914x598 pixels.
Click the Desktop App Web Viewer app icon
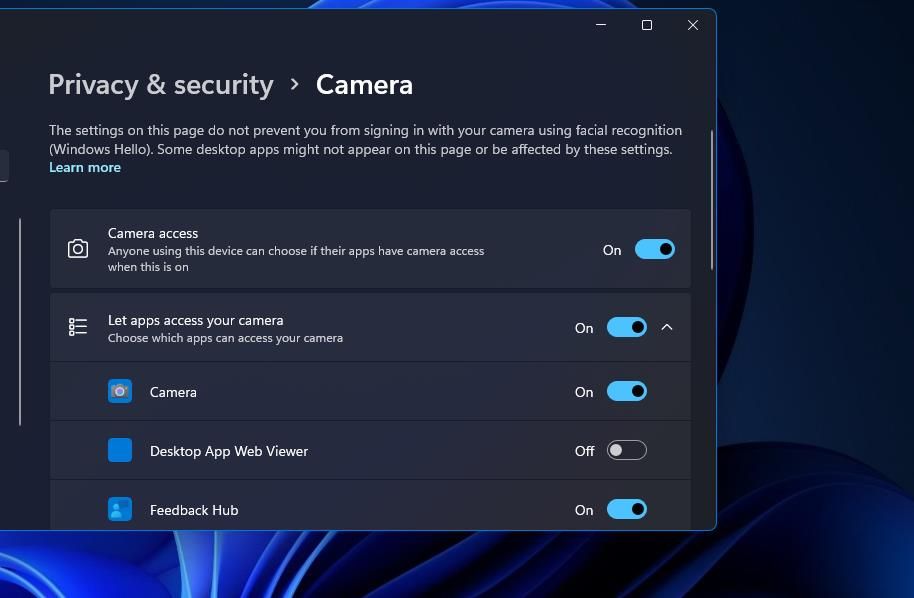point(120,450)
